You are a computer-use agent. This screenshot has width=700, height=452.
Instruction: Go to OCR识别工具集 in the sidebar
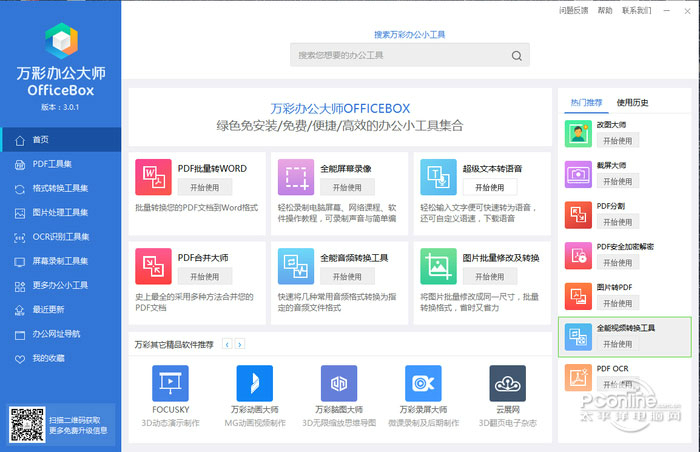click(60, 236)
